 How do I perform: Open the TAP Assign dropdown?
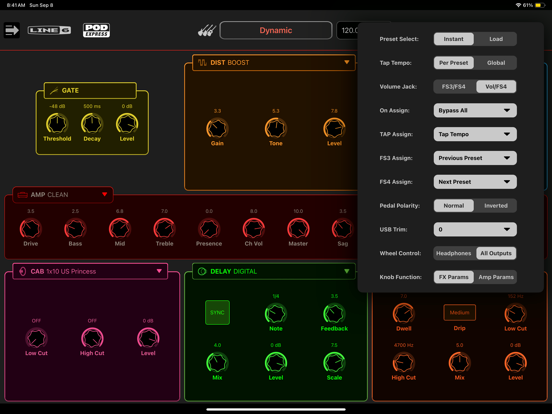click(x=475, y=134)
